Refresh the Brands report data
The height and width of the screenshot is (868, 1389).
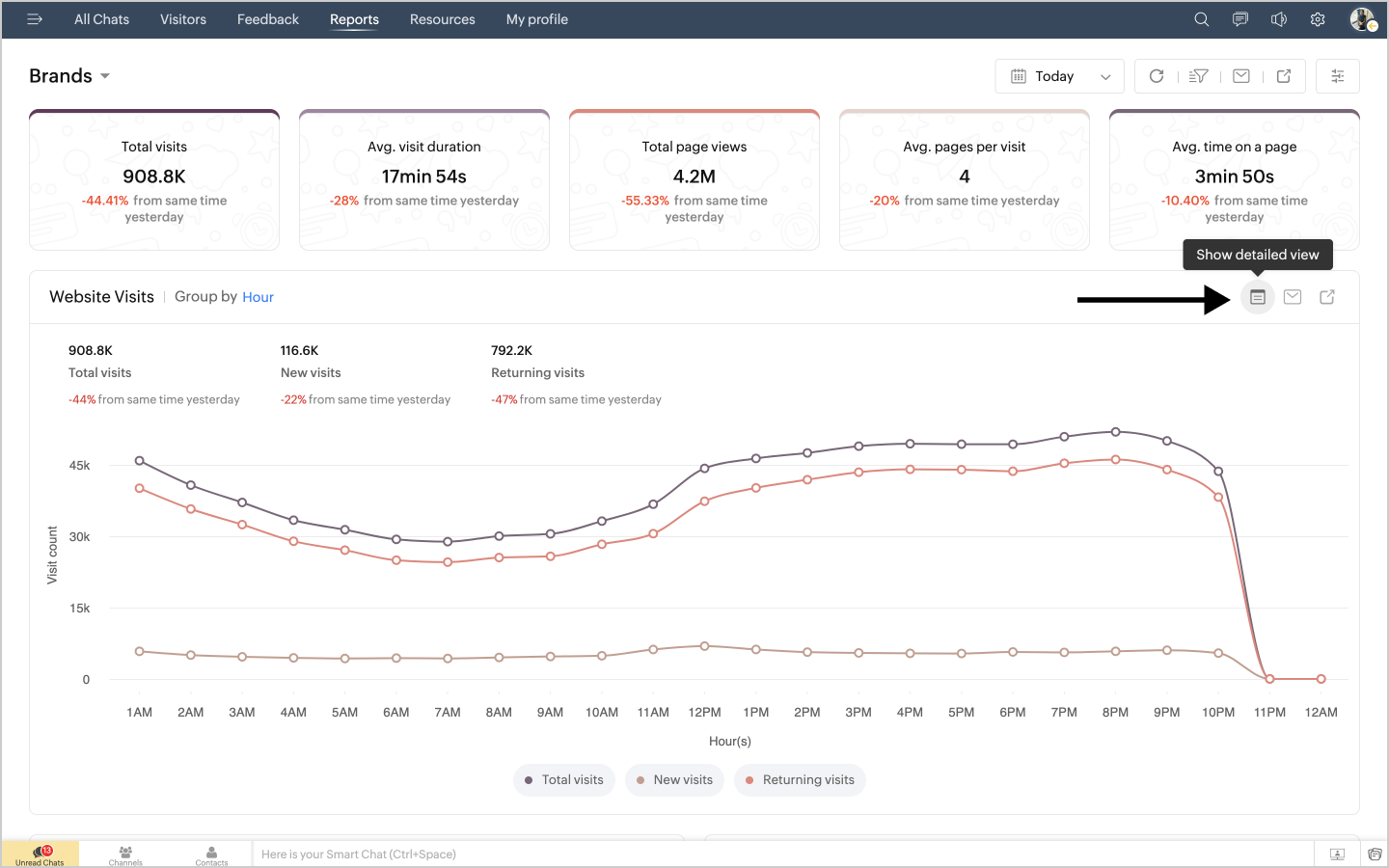(x=1157, y=76)
